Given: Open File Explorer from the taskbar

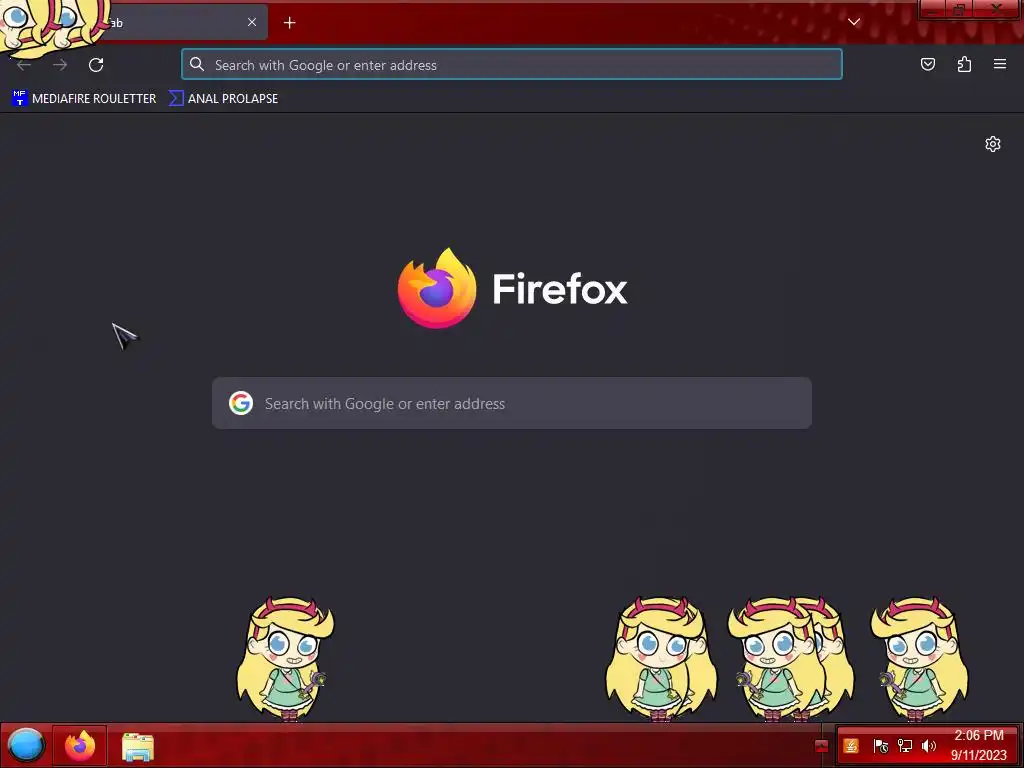Looking at the screenshot, I should pyautogui.click(x=137, y=746).
